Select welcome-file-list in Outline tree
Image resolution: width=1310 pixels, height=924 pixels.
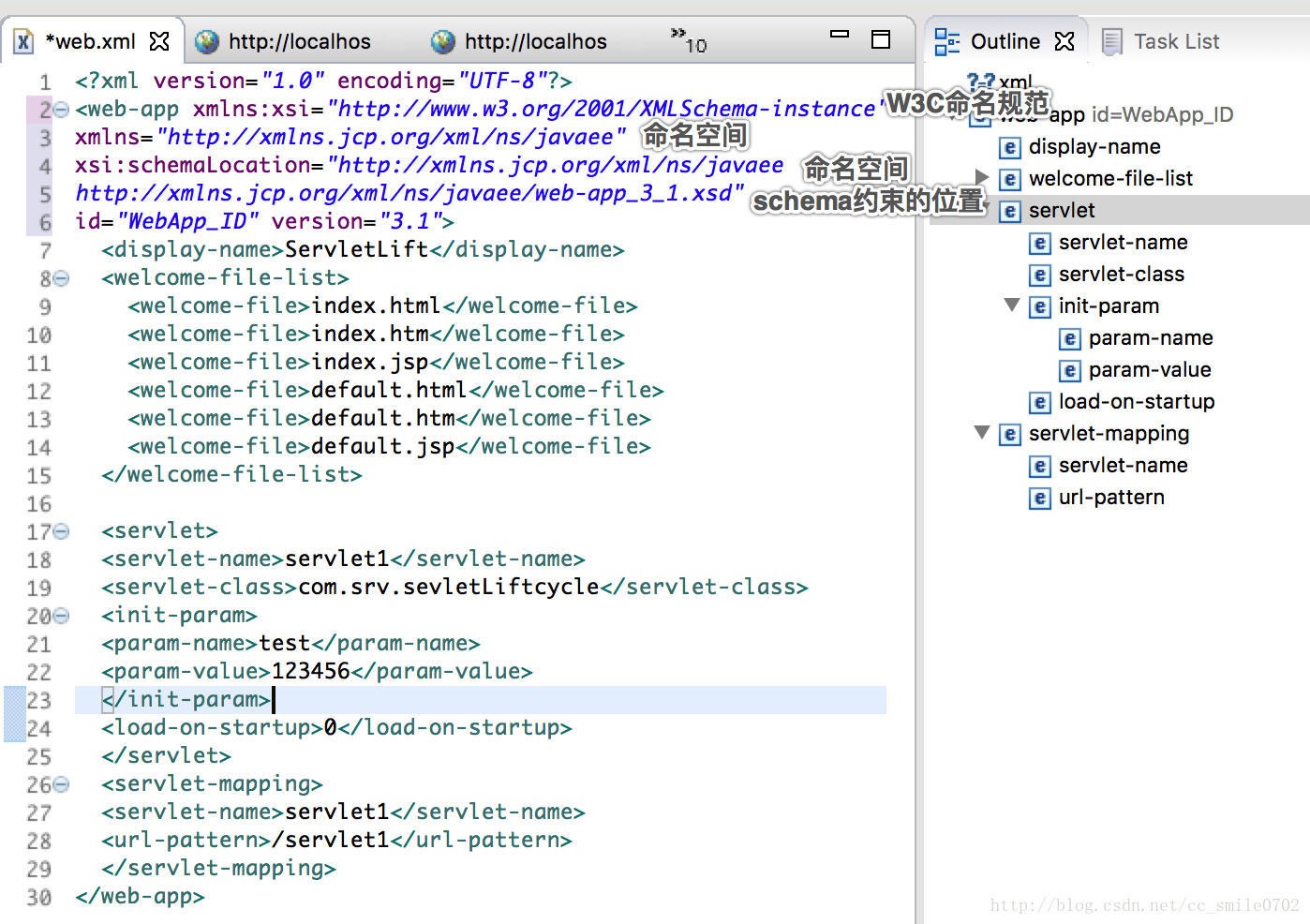coord(1110,178)
